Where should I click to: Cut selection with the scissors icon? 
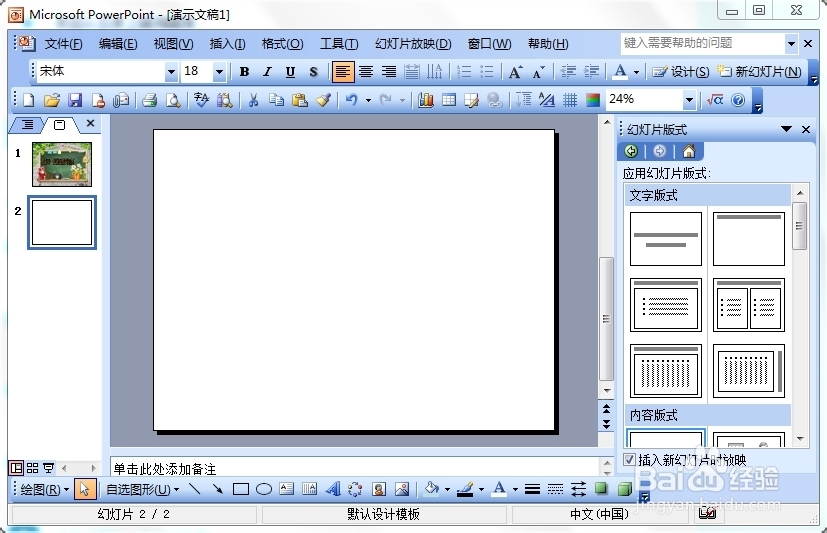coord(254,100)
